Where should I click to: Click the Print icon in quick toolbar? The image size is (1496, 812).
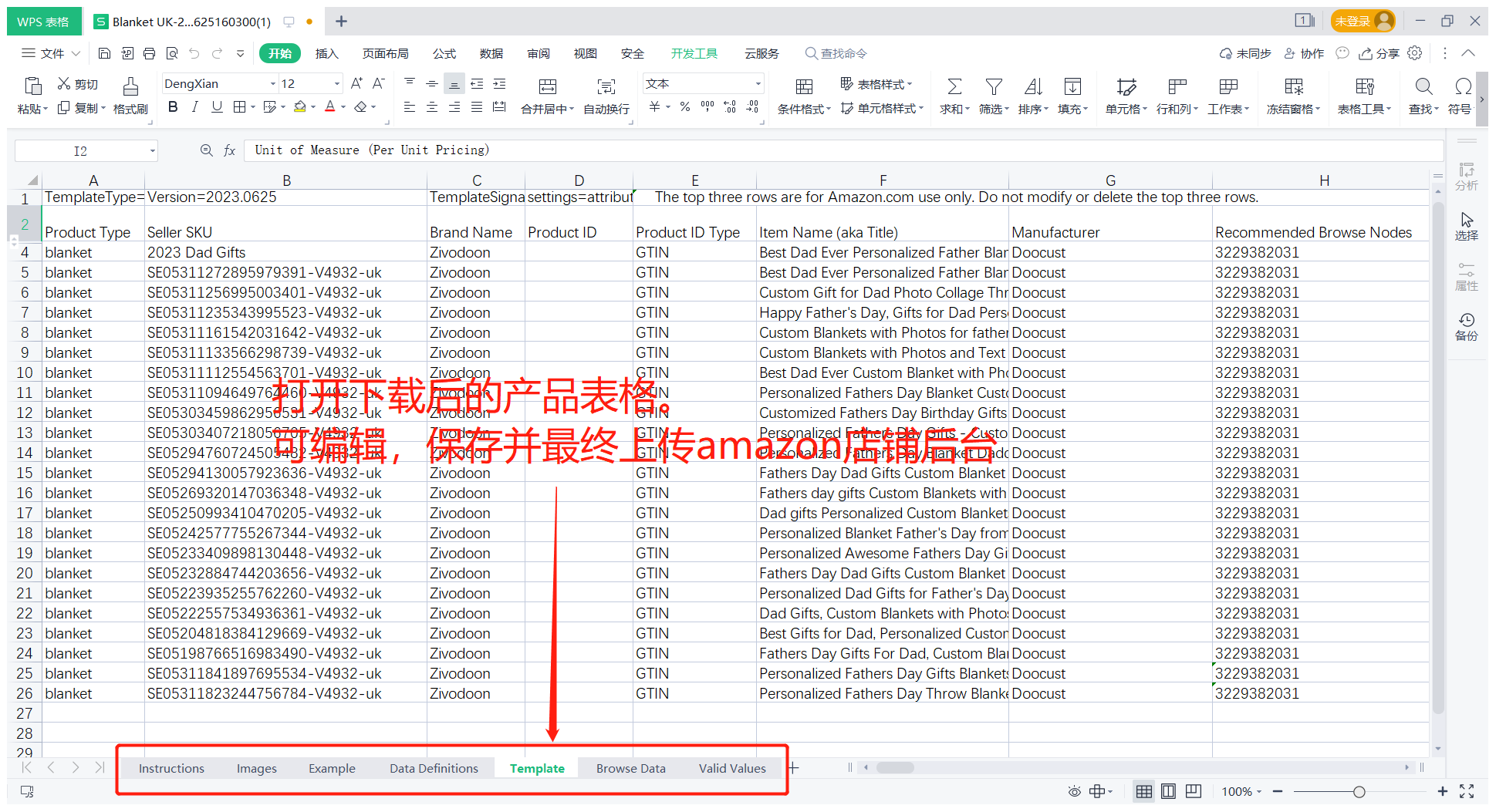(150, 53)
